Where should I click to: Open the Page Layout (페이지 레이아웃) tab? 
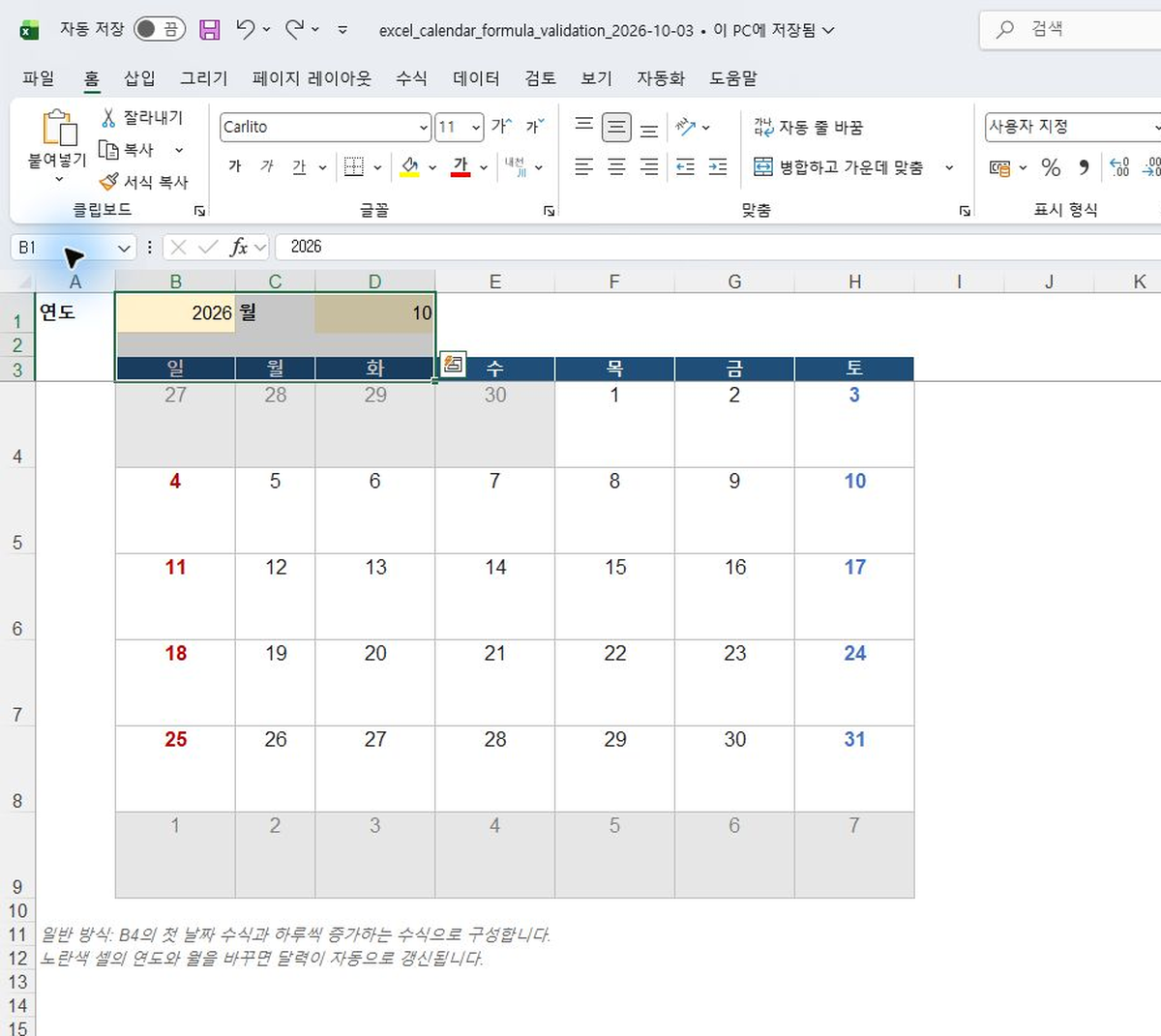point(312,78)
